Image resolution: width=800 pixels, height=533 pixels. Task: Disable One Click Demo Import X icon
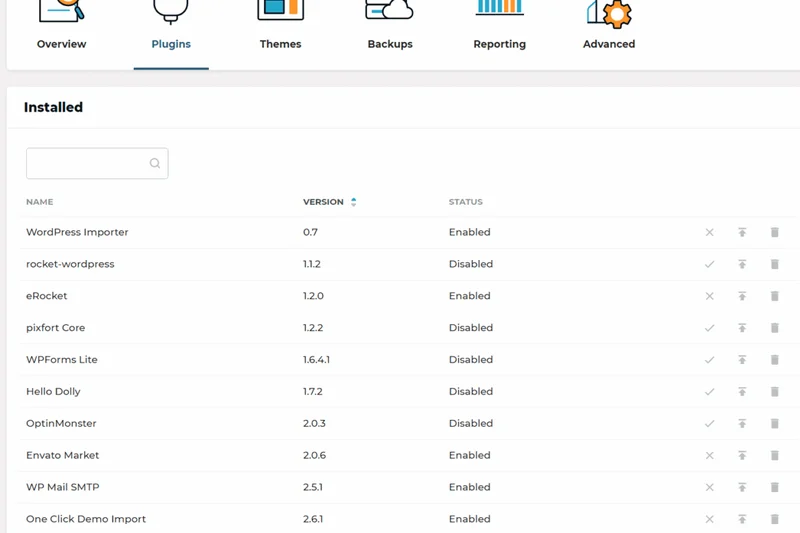(709, 519)
